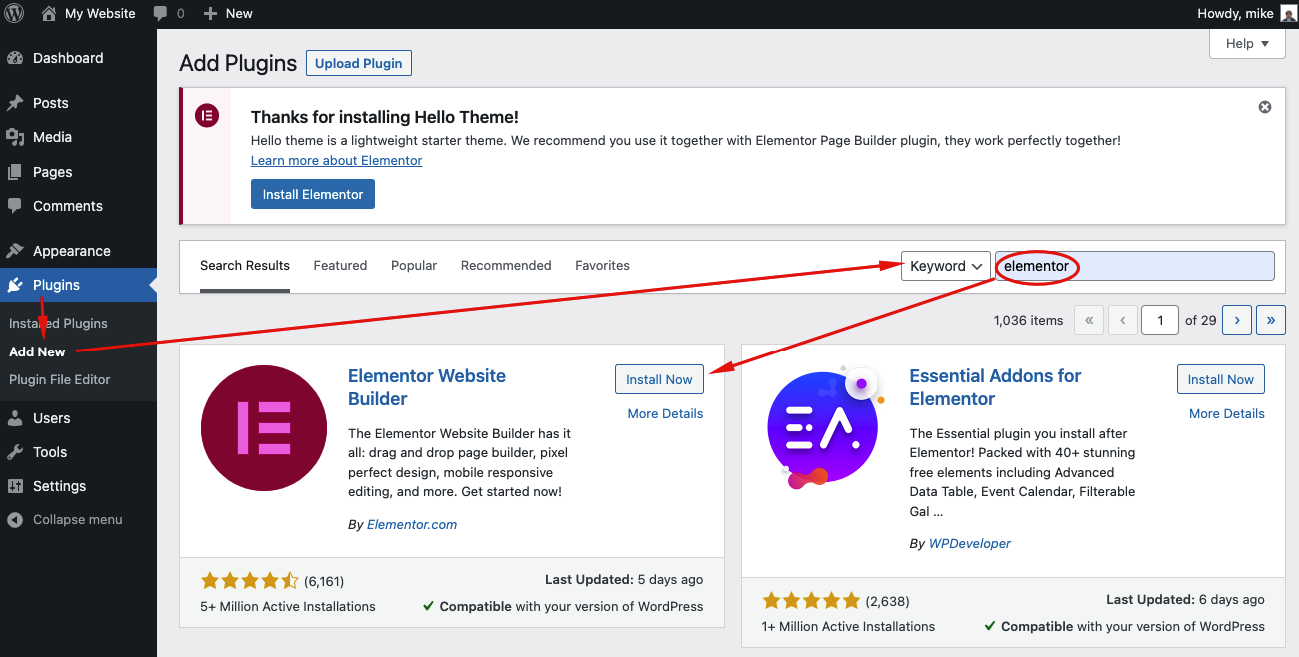Open Learn more about Elementor link
This screenshot has width=1299, height=657.
(336, 161)
